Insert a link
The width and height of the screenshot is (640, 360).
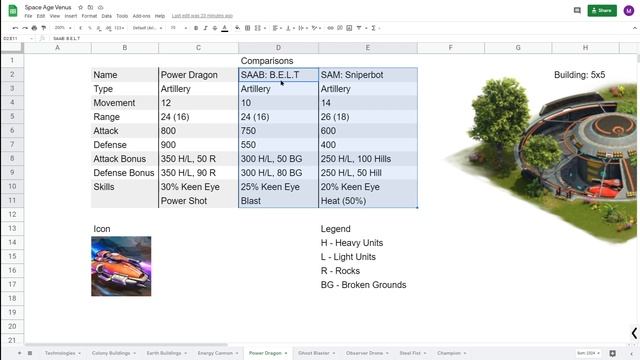tap(330, 28)
